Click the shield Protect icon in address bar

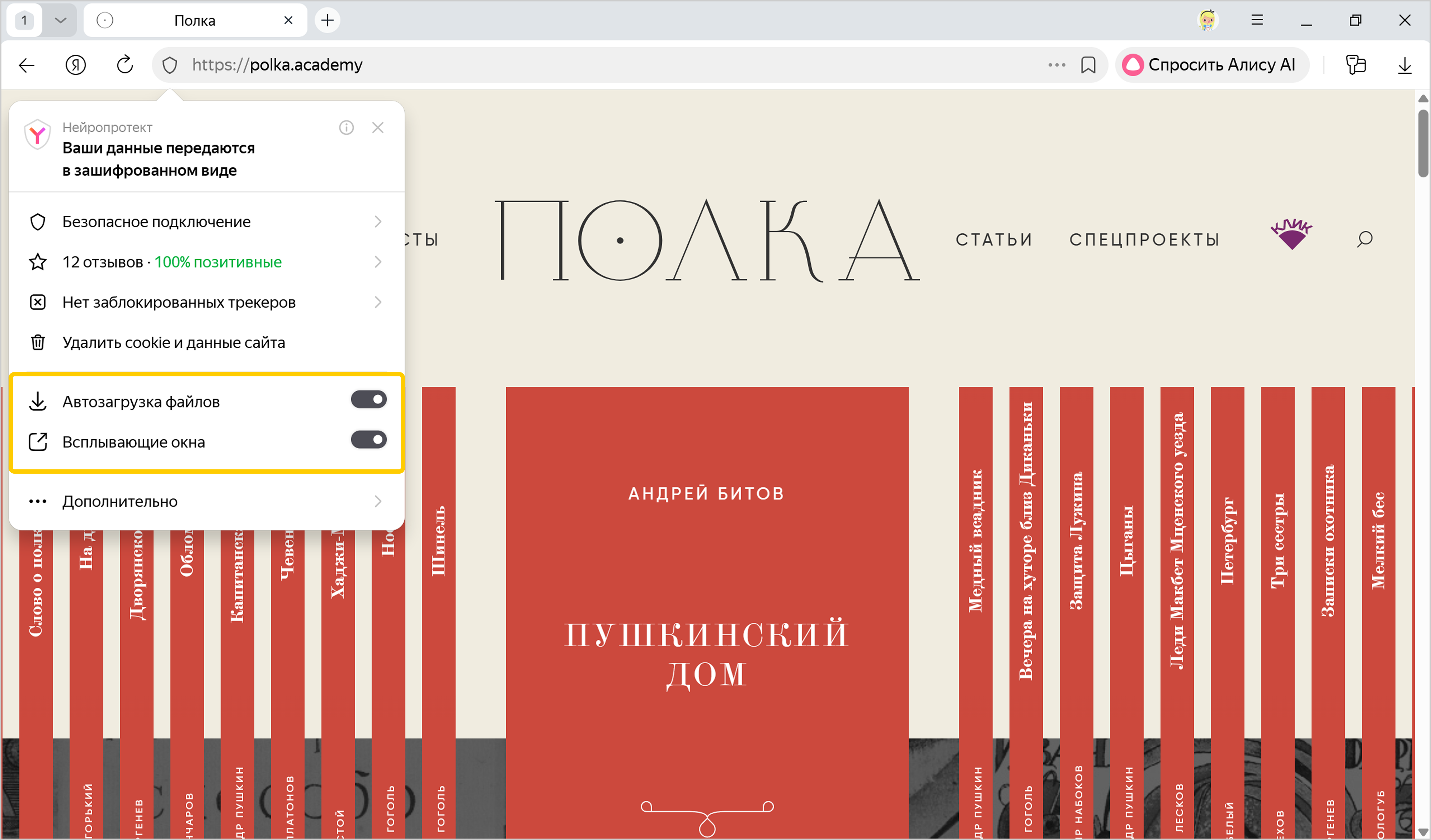tap(170, 65)
